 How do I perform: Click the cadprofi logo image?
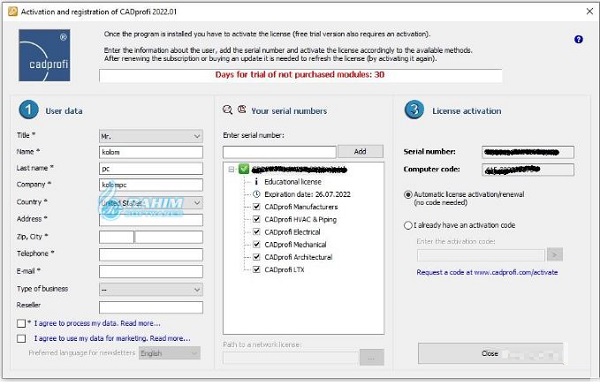point(44,55)
